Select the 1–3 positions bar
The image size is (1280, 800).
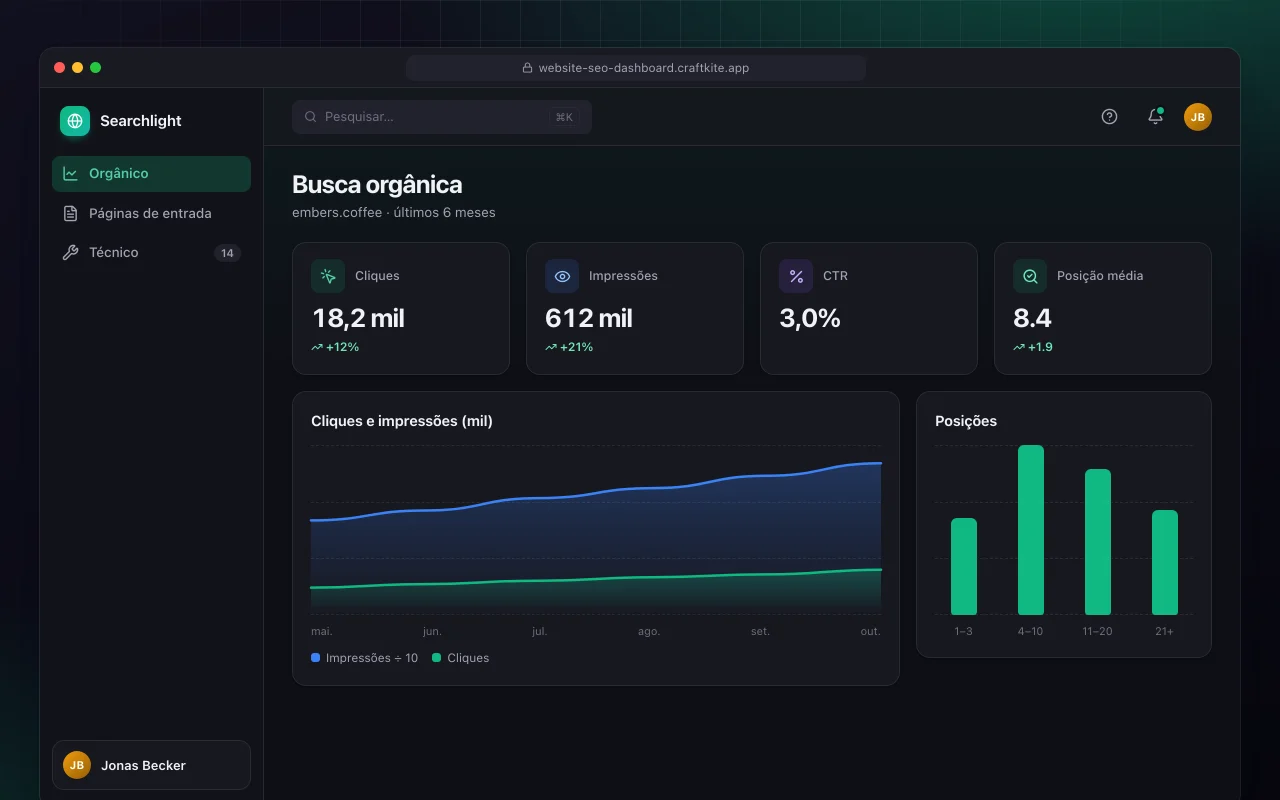(964, 566)
